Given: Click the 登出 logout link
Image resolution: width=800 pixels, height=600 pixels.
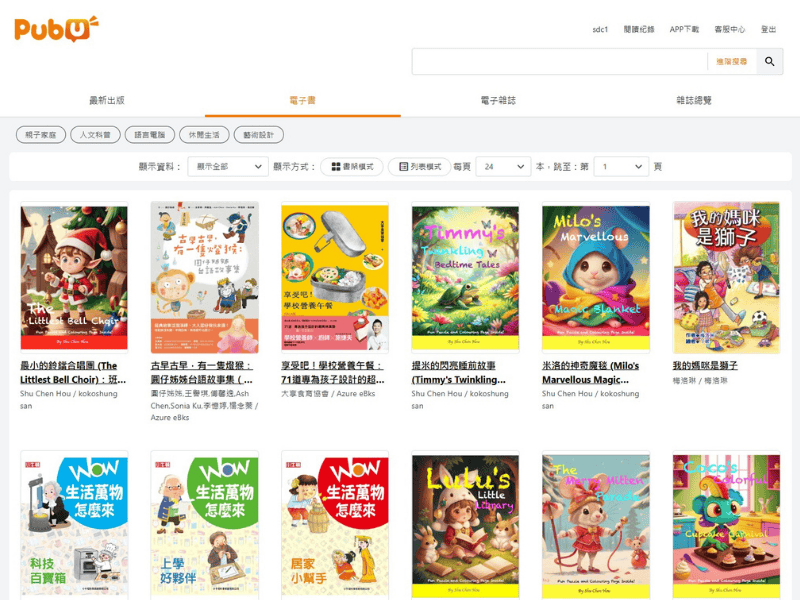Looking at the screenshot, I should [x=768, y=30].
